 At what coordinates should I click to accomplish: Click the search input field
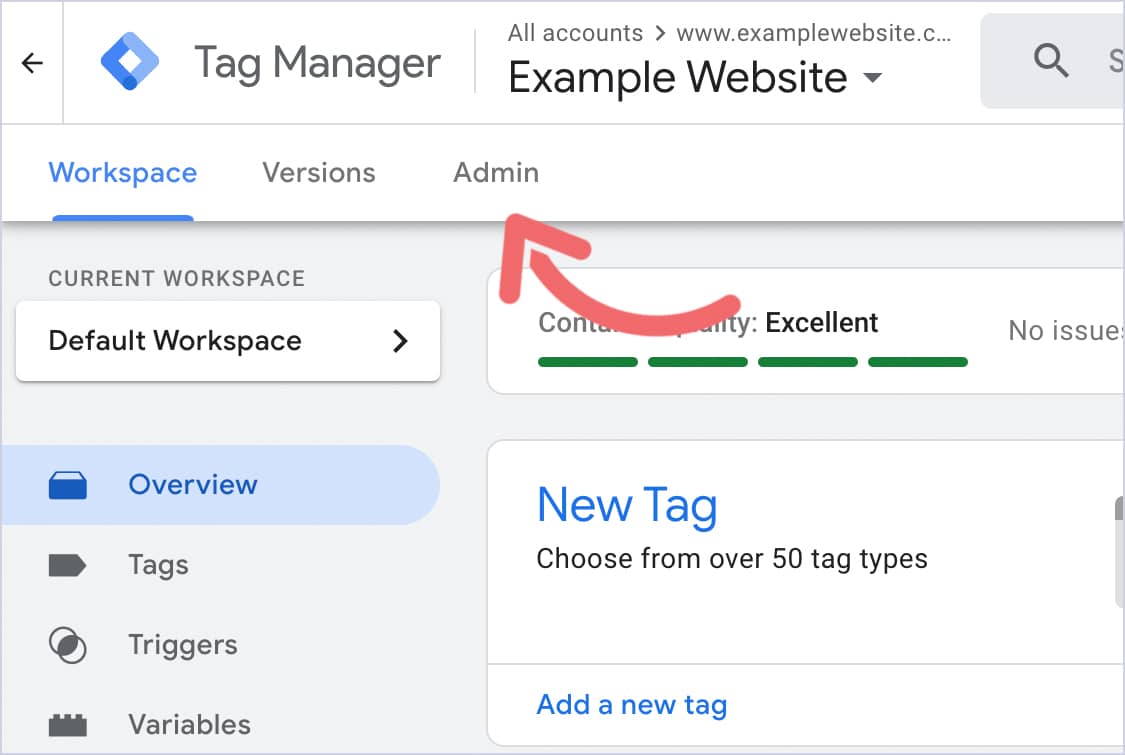coord(1052,60)
